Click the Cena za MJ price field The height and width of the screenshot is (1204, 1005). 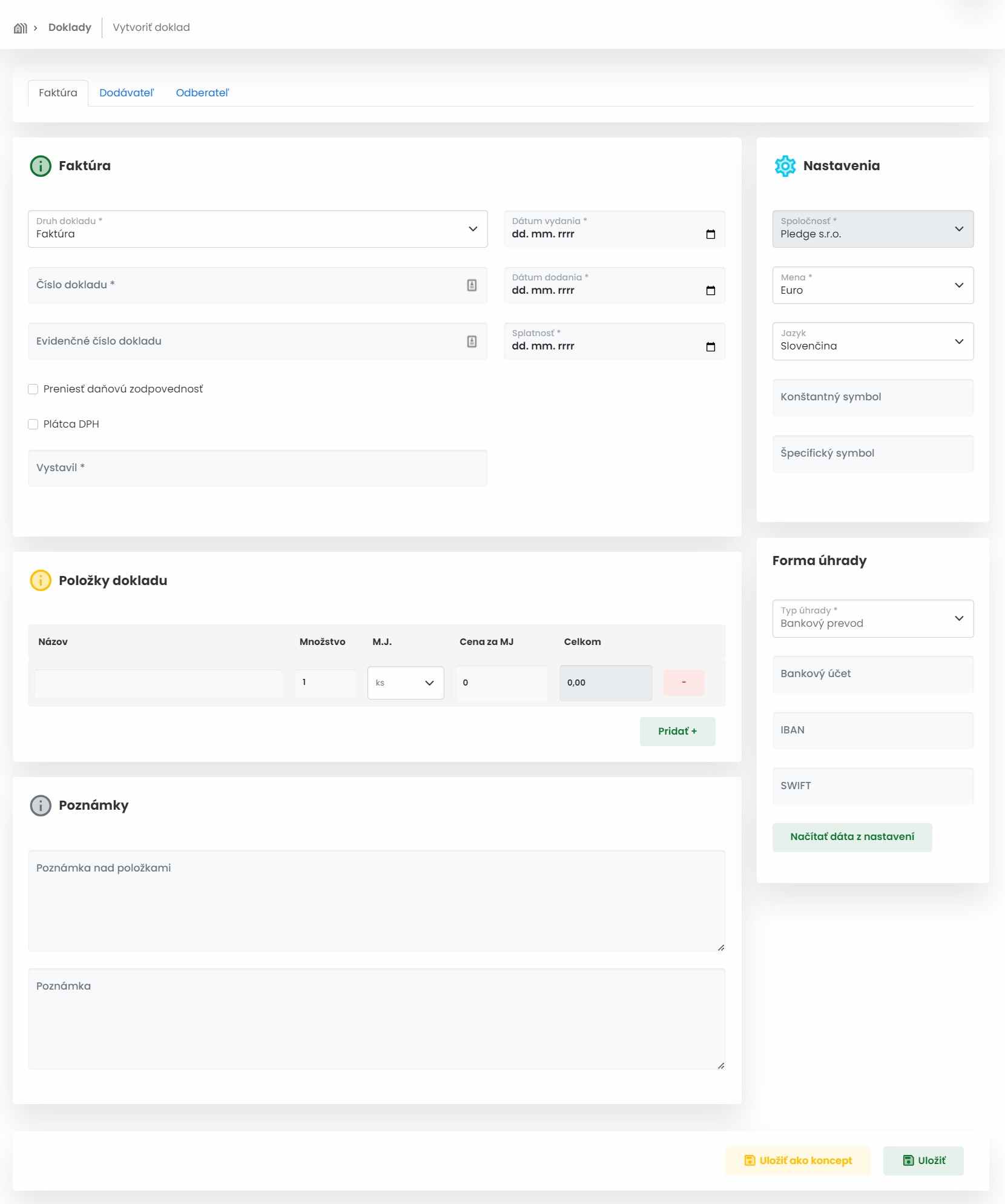click(502, 683)
